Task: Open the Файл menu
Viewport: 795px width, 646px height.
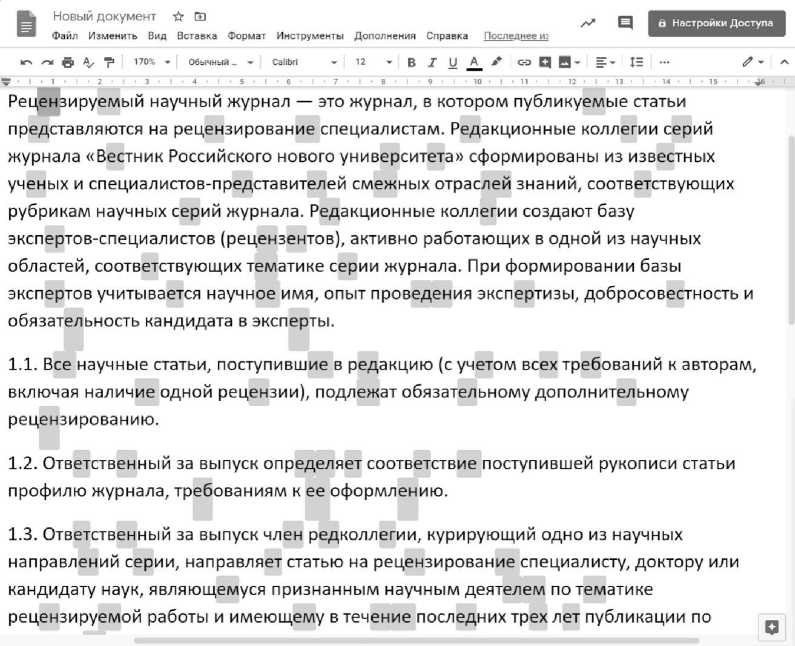Action: coord(65,36)
